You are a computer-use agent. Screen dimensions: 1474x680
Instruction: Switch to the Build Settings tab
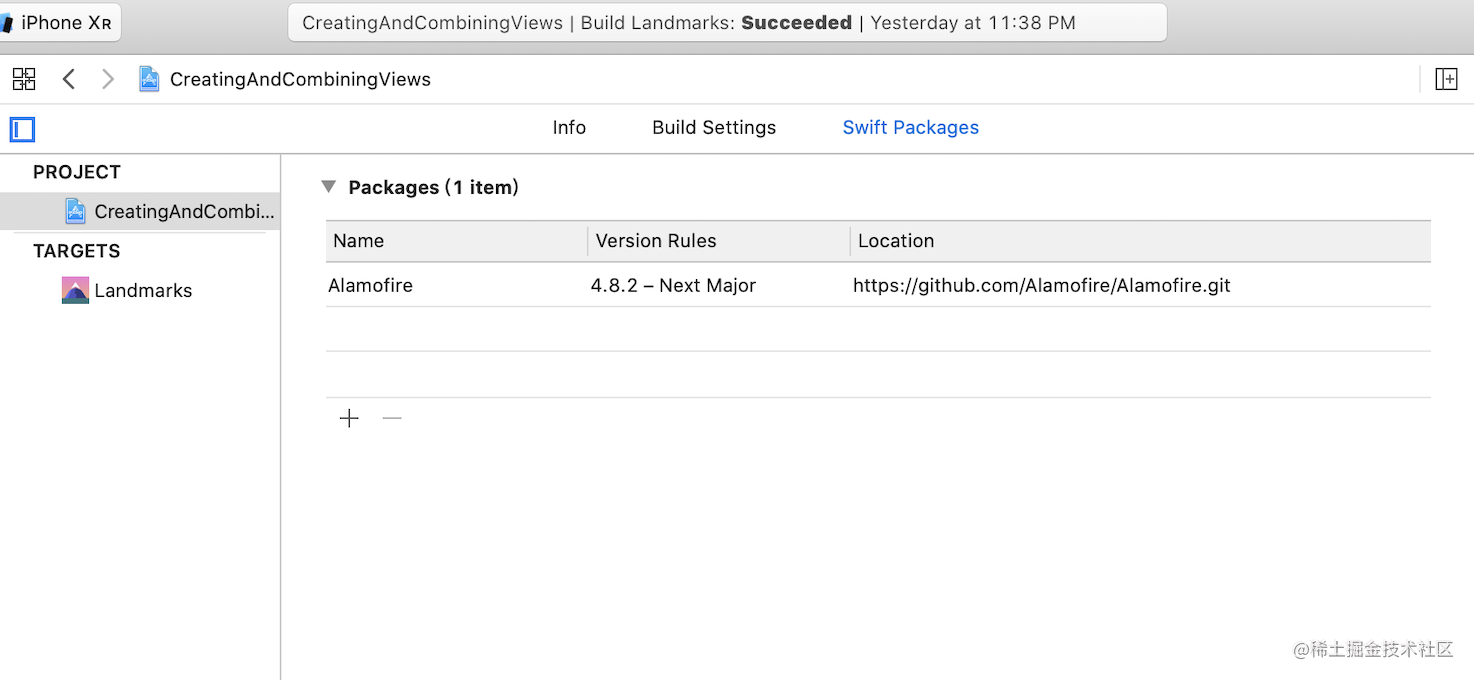[x=714, y=127]
